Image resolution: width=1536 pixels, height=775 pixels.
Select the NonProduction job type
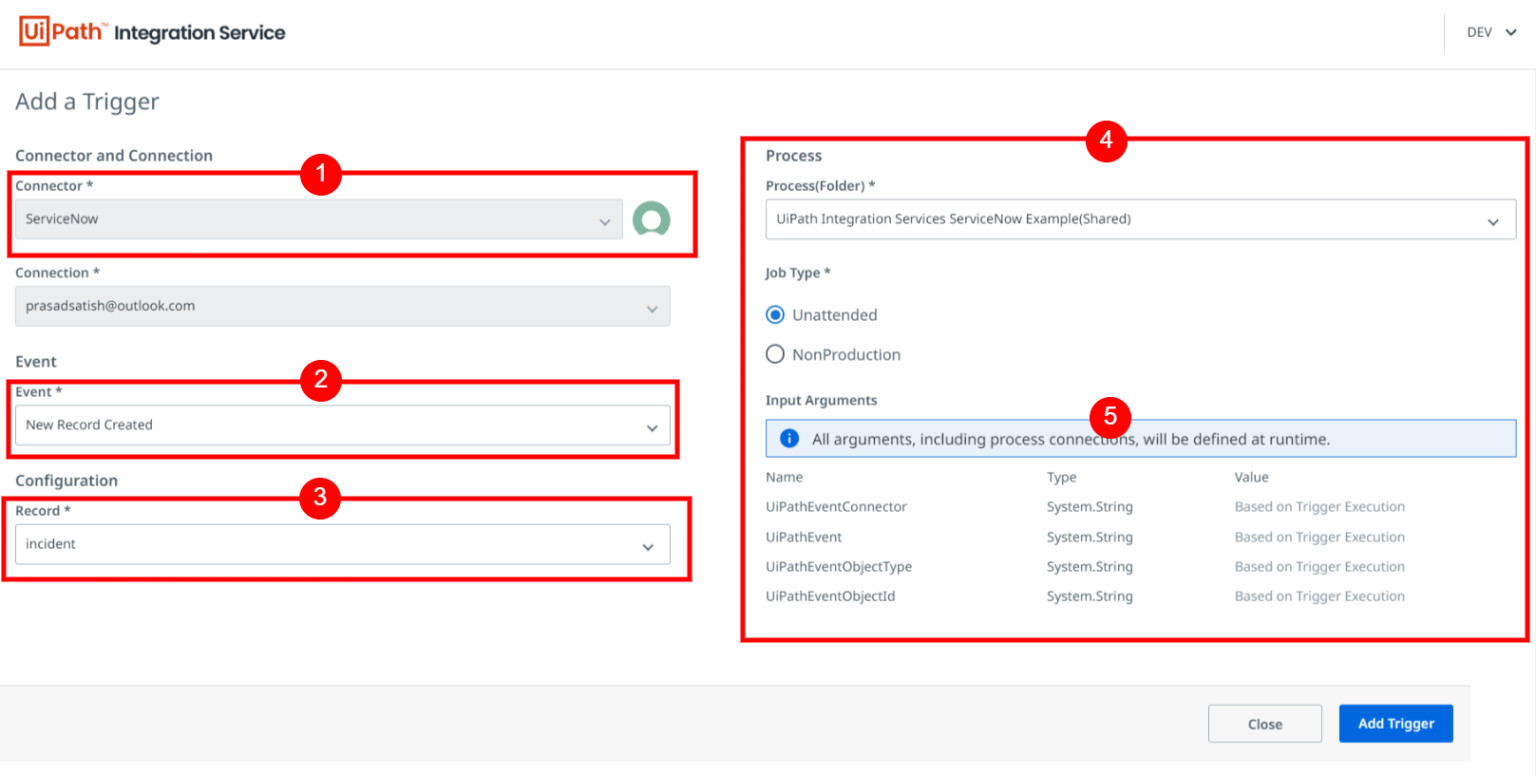(775, 353)
